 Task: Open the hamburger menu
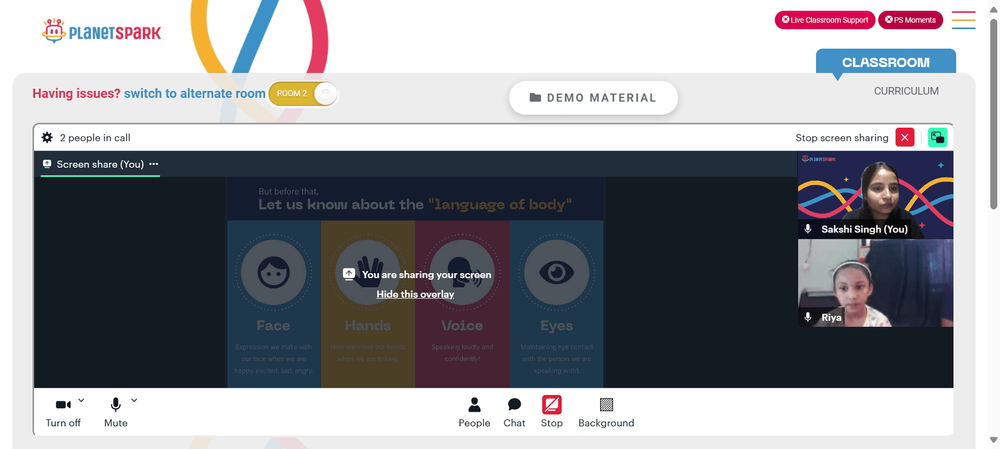point(963,20)
